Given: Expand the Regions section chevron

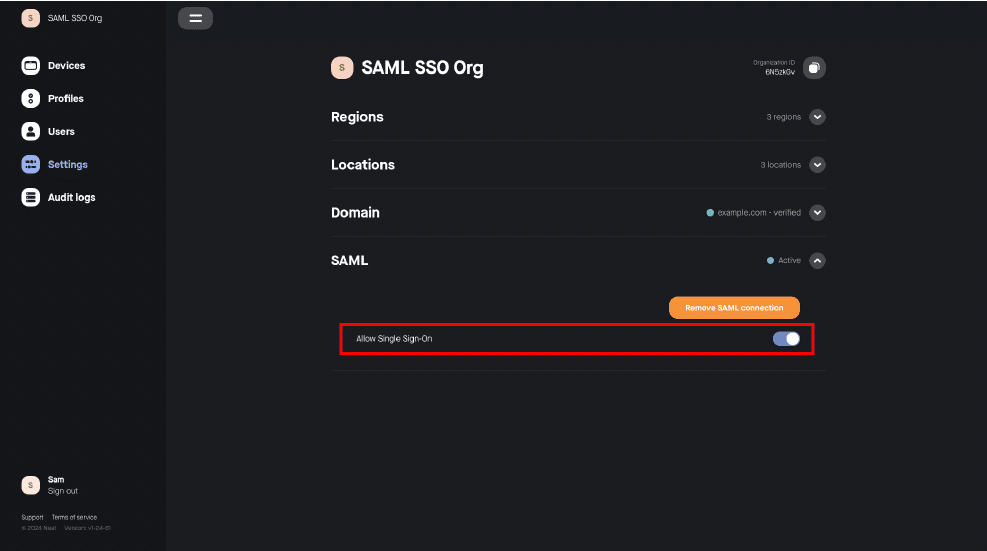Looking at the screenshot, I should [x=817, y=117].
